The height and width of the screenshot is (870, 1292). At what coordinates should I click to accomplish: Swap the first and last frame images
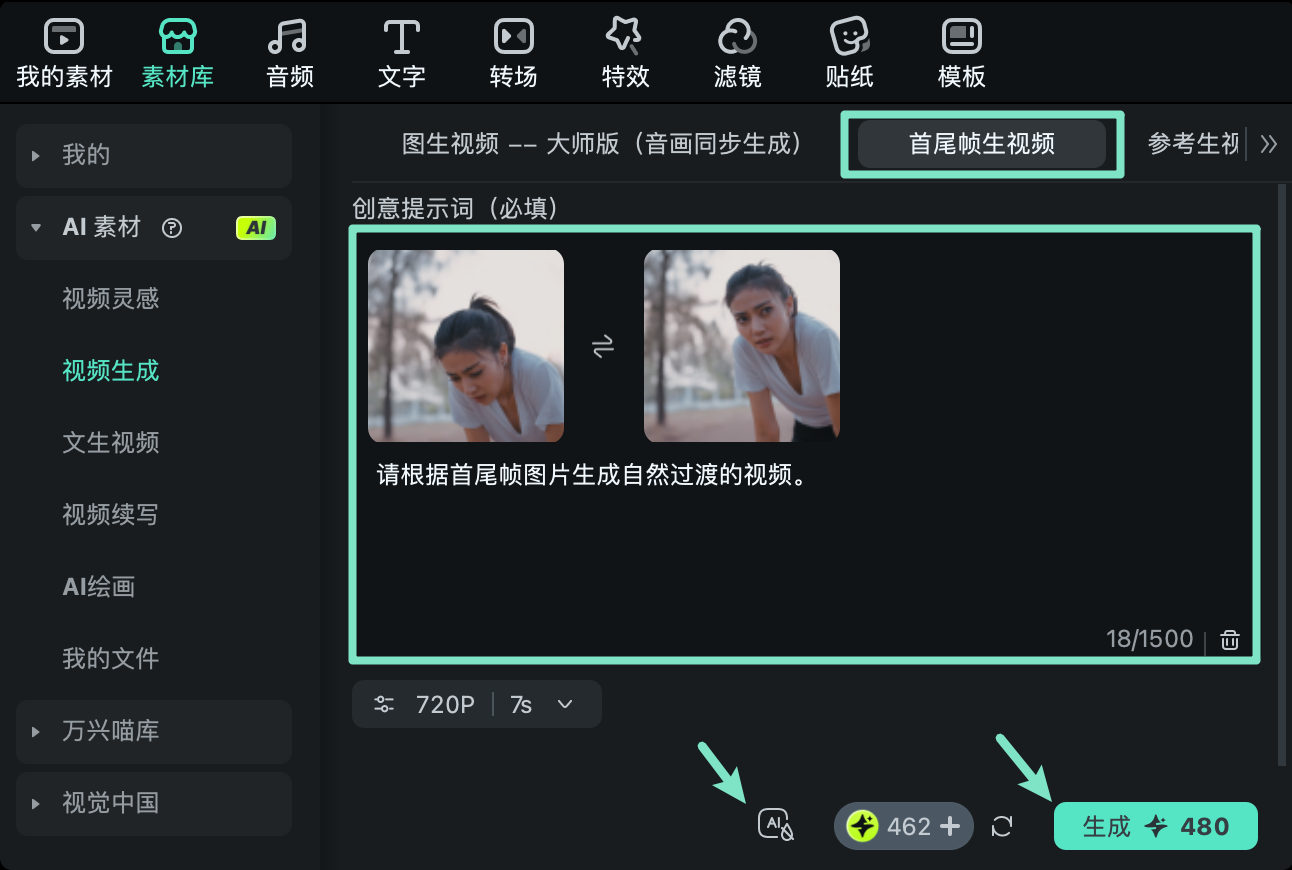point(603,346)
